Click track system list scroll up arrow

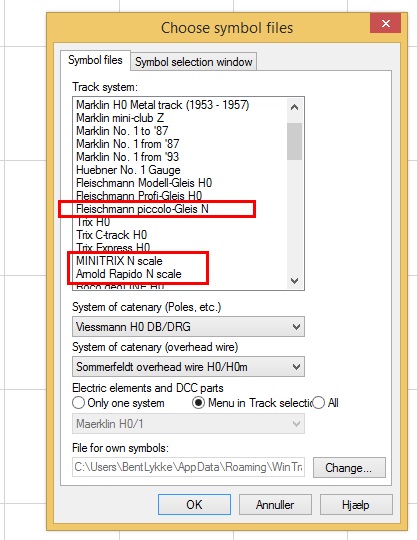tap(294, 107)
